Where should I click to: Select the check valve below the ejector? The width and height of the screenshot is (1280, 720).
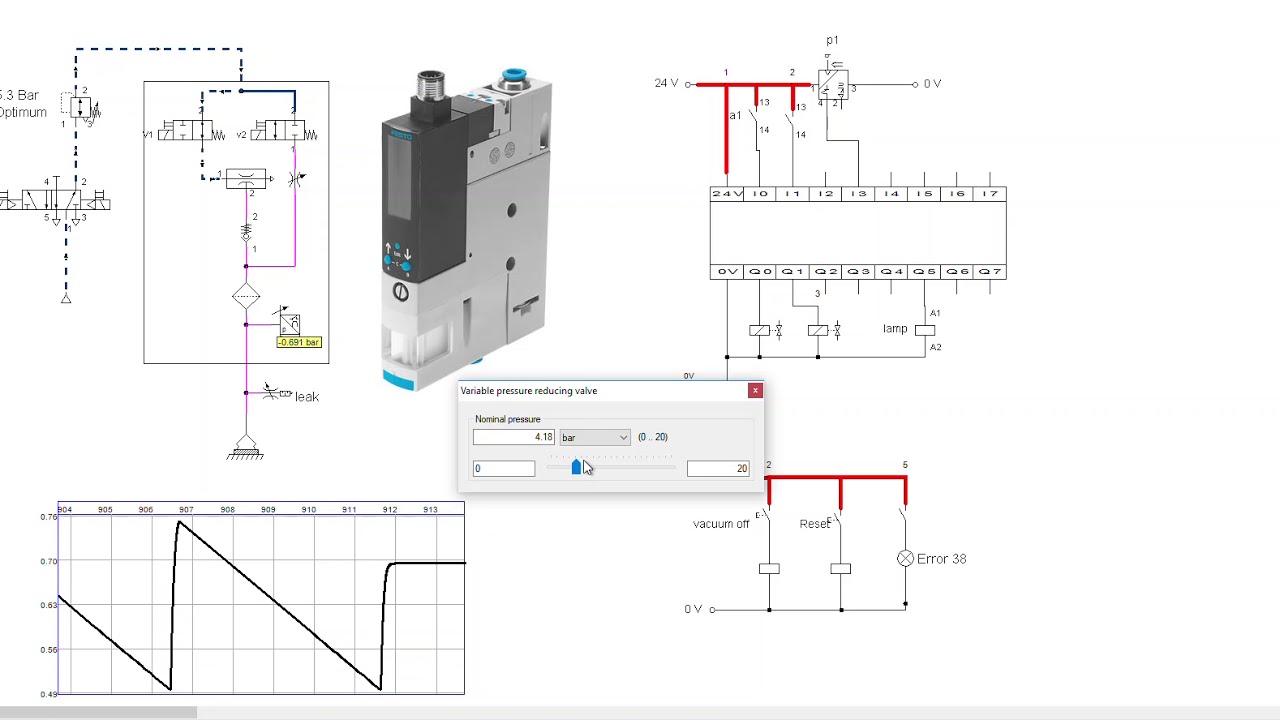point(246,232)
